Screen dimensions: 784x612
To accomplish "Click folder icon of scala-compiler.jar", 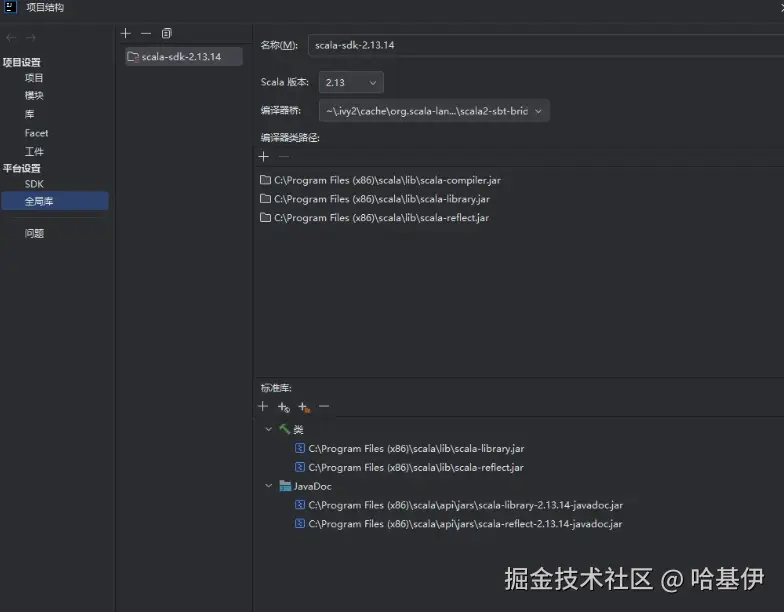I will (266, 180).
